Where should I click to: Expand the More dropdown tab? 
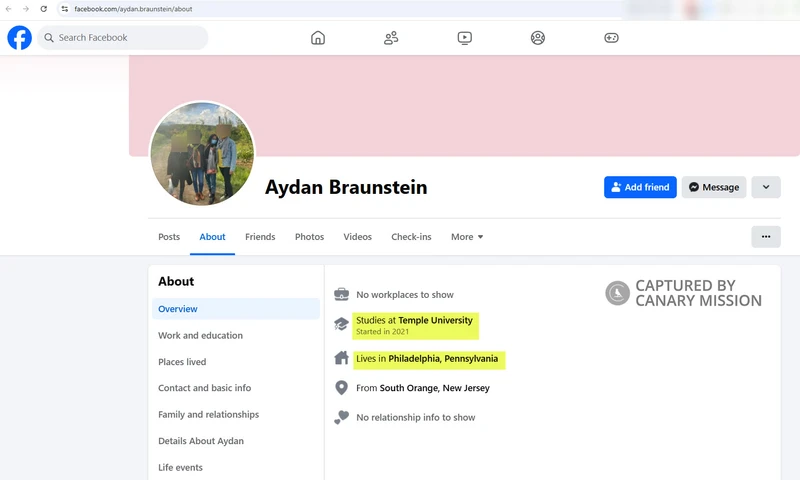pos(467,237)
